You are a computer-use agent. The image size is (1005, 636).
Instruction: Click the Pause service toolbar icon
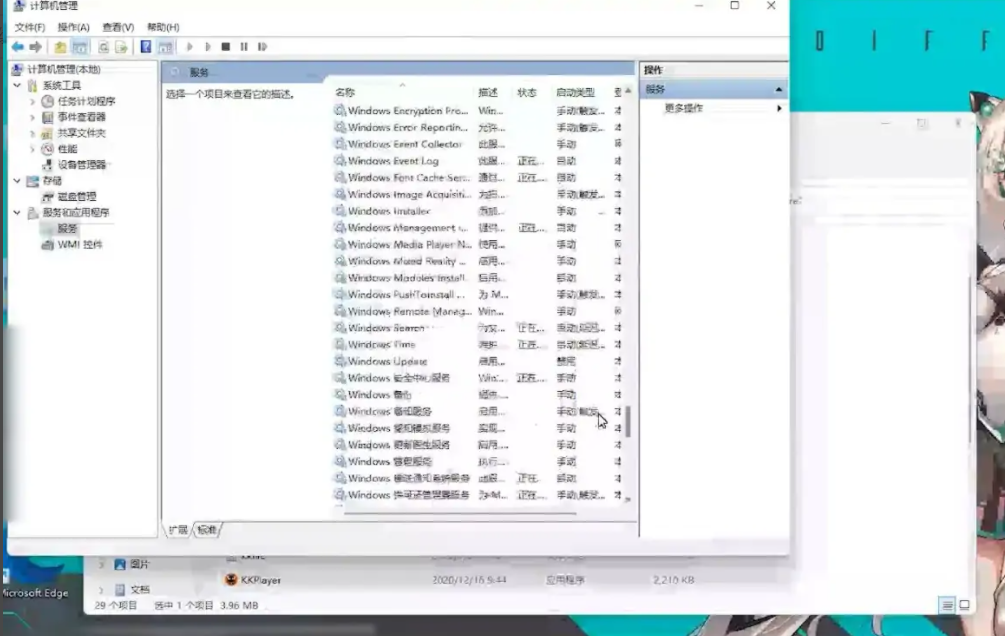[x=244, y=47]
